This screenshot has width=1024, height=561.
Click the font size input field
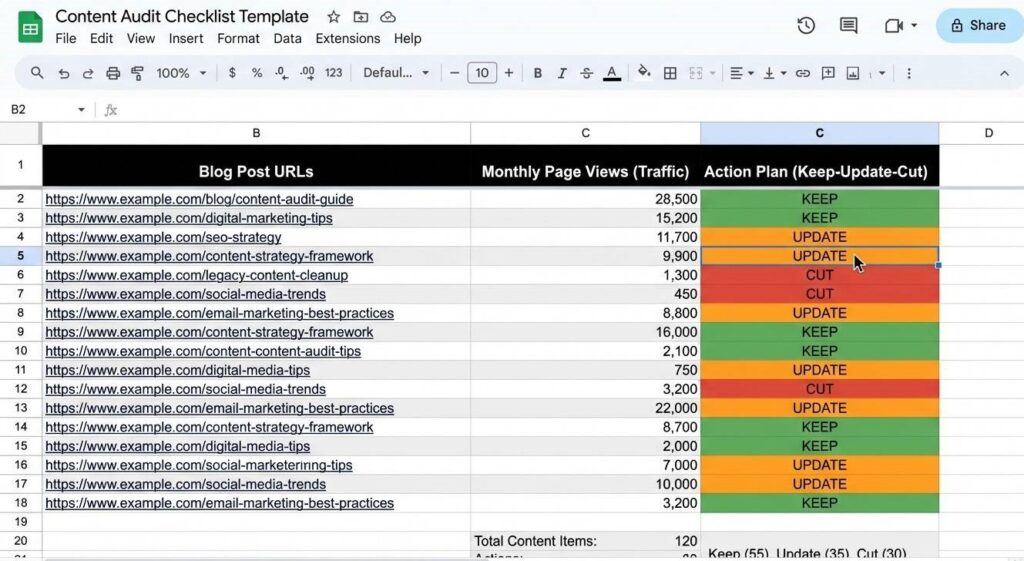(x=482, y=73)
